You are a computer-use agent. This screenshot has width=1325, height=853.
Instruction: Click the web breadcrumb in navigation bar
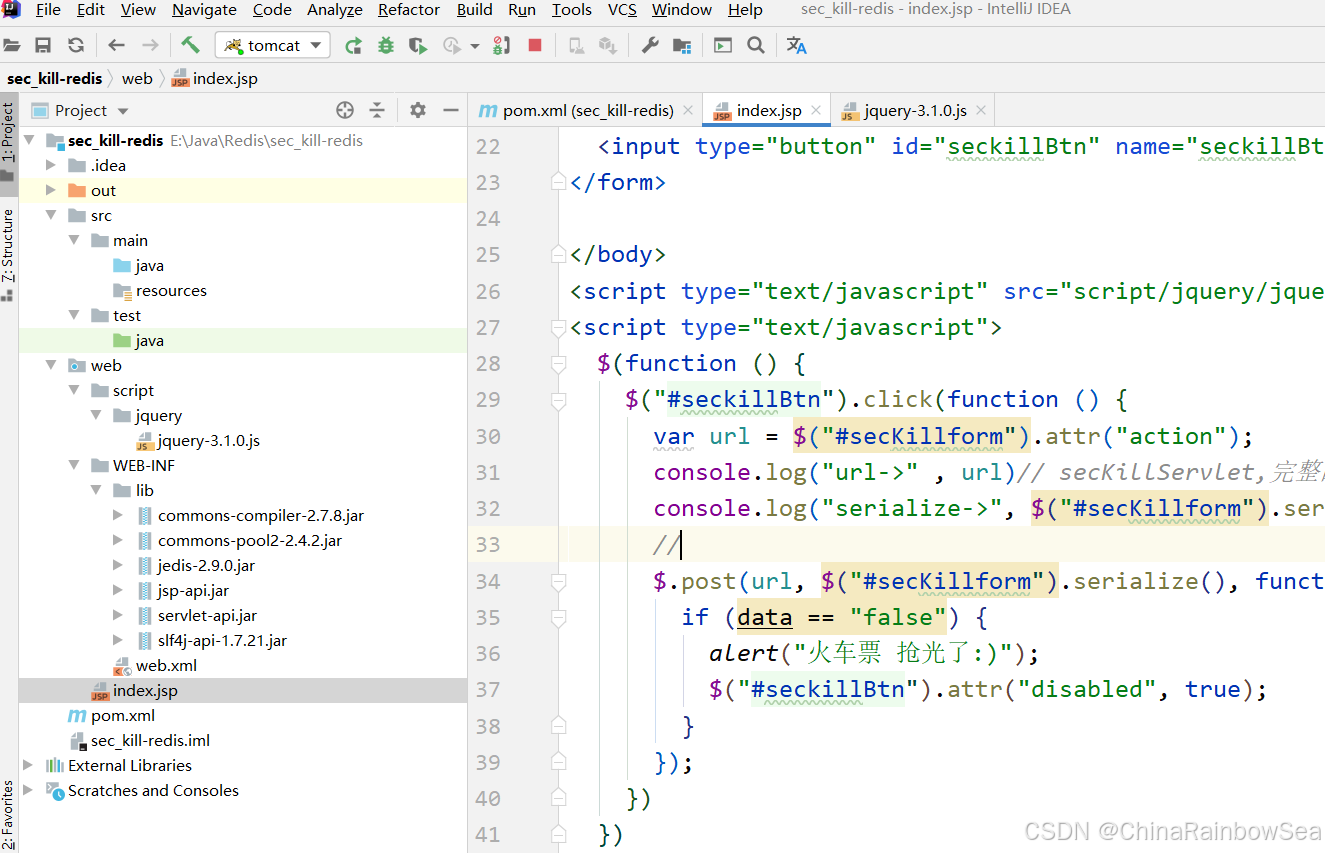pos(137,78)
